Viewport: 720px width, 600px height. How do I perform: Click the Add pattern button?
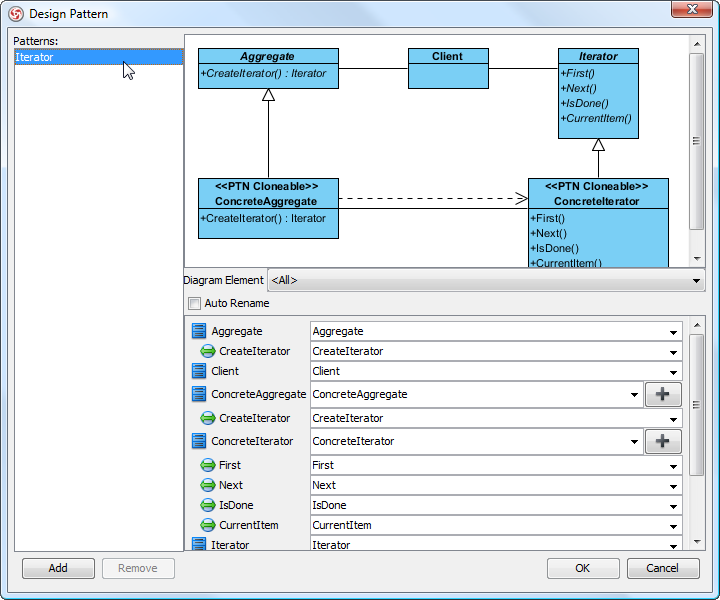(x=58, y=568)
